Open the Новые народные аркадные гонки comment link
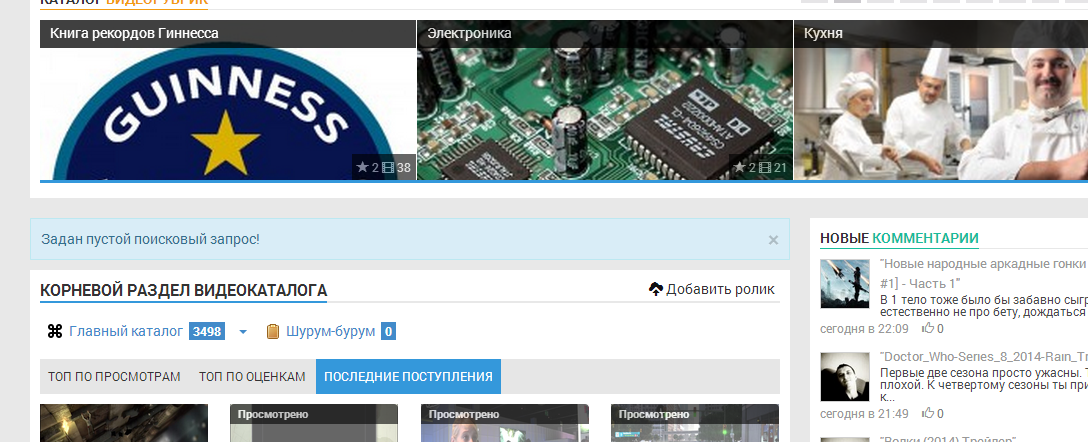The image size is (1088, 442). (x=983, y=273)
